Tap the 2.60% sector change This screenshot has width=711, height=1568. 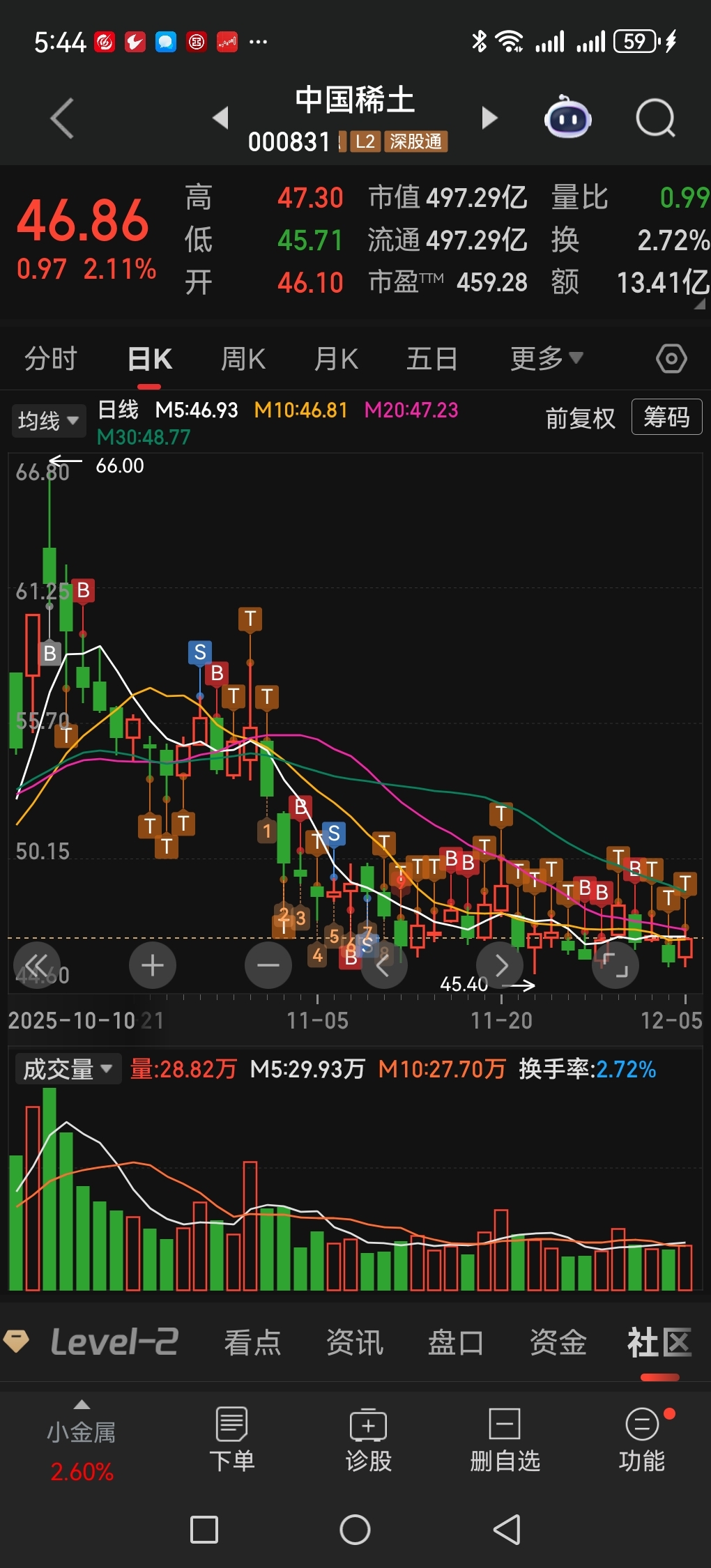coord(82,1472)
